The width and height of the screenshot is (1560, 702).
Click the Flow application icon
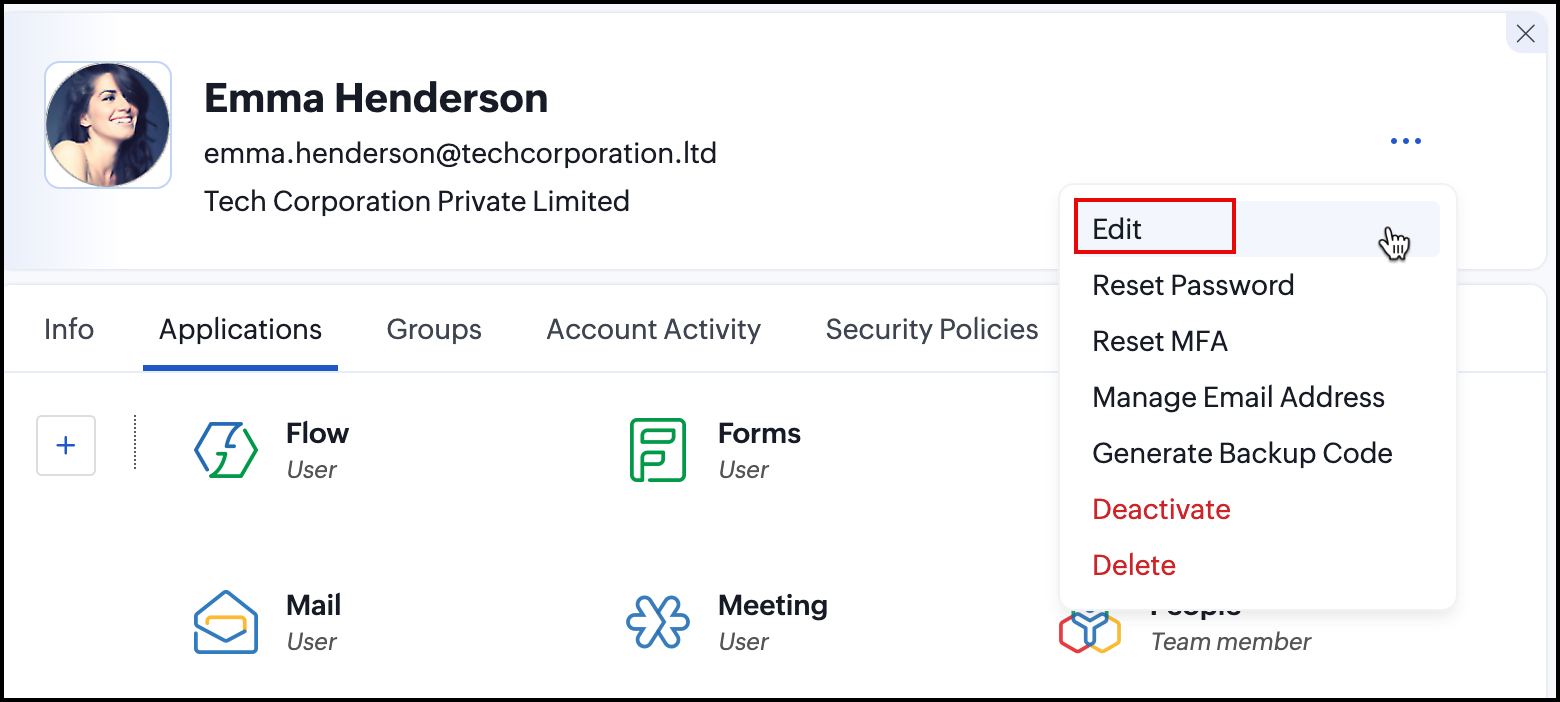point(226,450)
